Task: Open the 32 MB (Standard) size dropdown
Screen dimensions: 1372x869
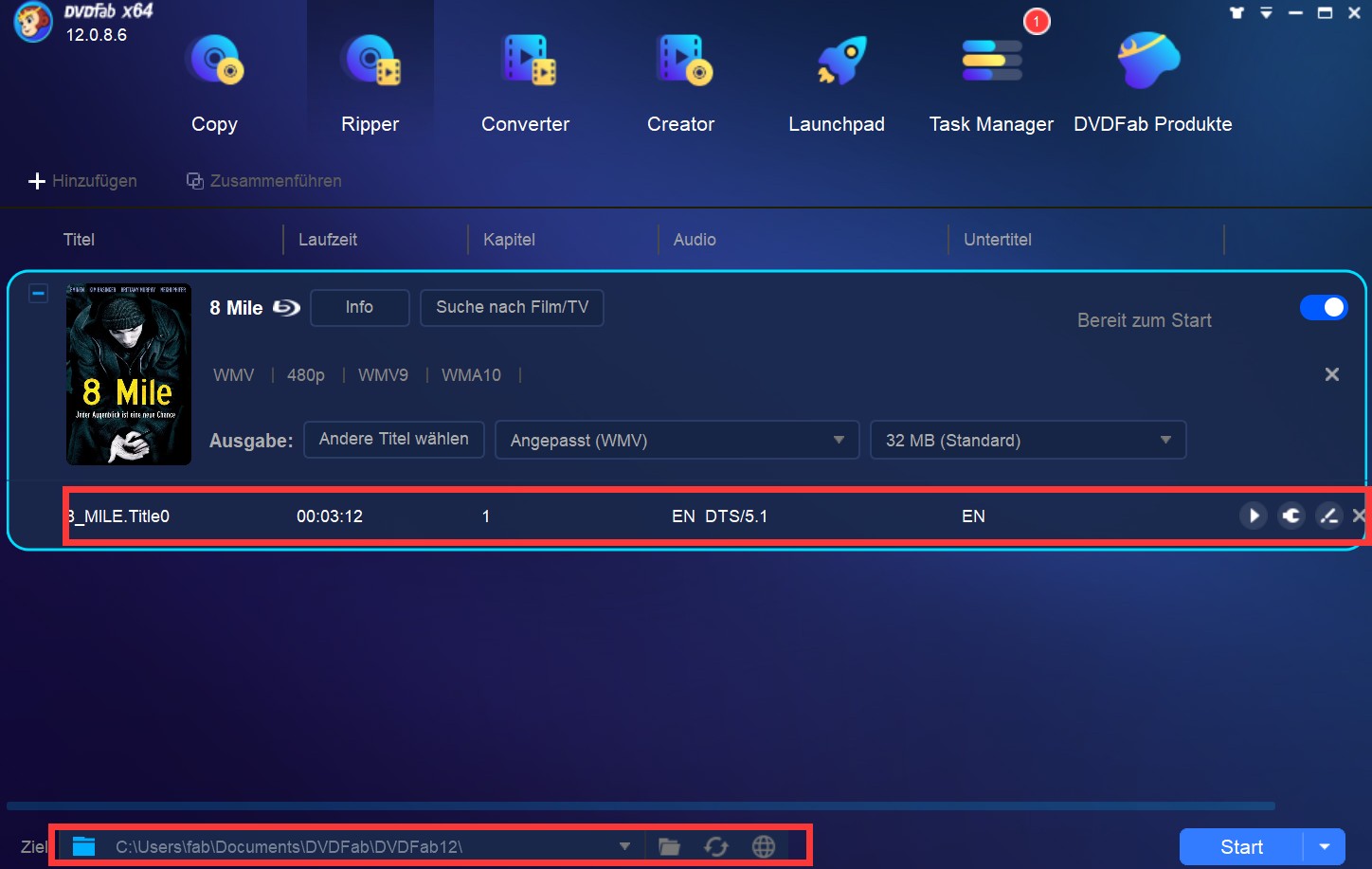Action: click(x=1028, y=440)
